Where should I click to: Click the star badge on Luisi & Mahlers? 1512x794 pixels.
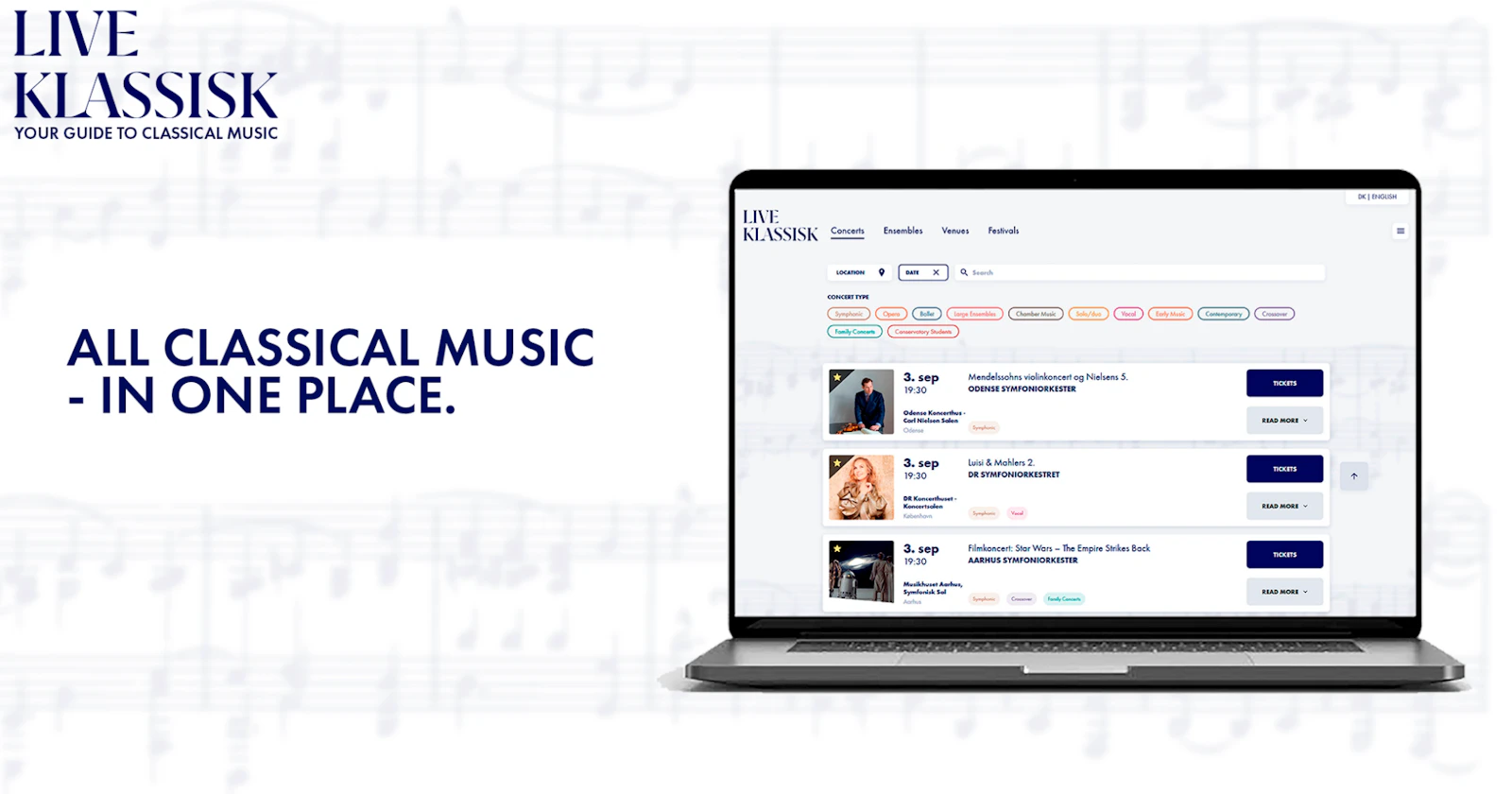tap(838, 462)
